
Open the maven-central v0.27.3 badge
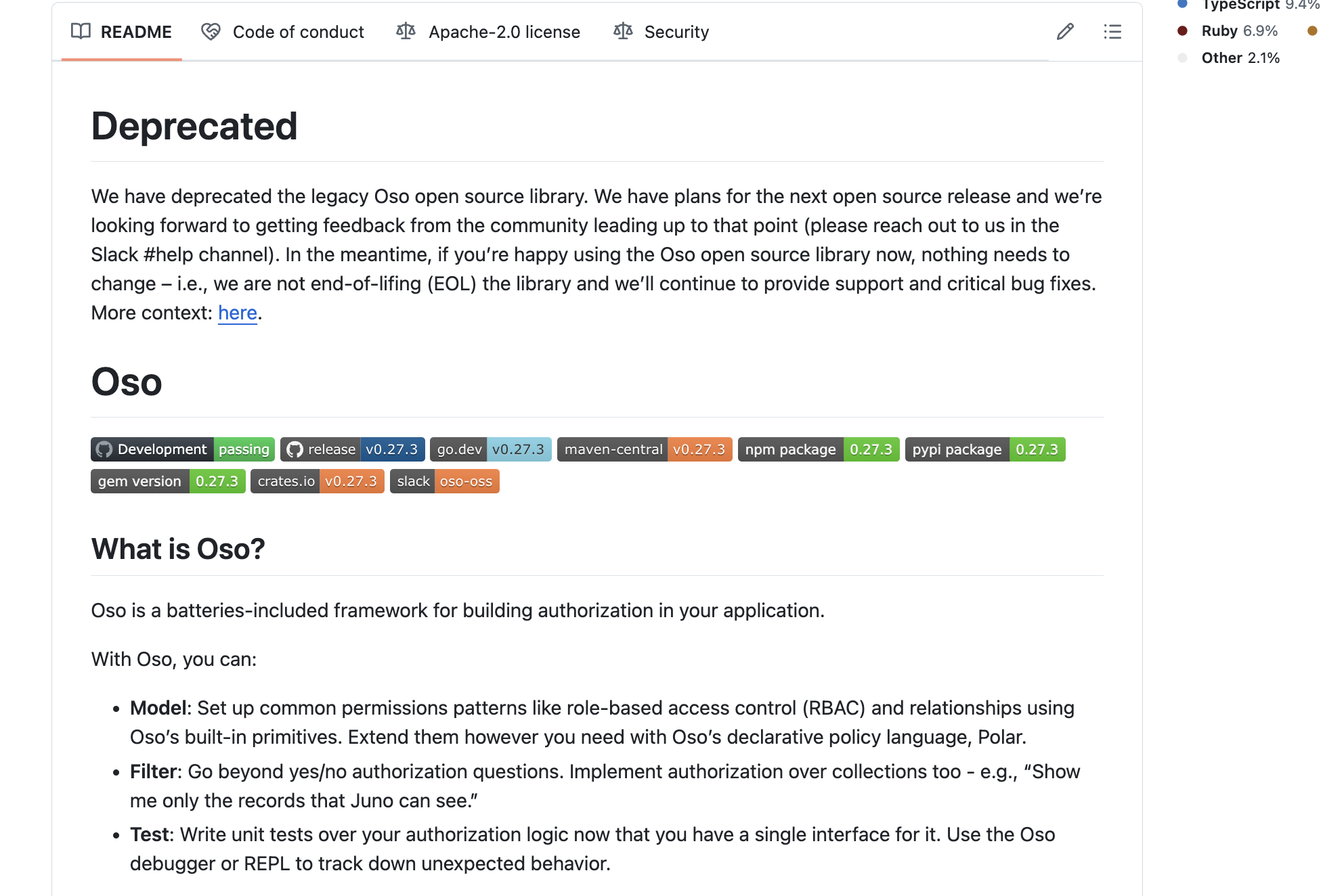coord(645,449)
